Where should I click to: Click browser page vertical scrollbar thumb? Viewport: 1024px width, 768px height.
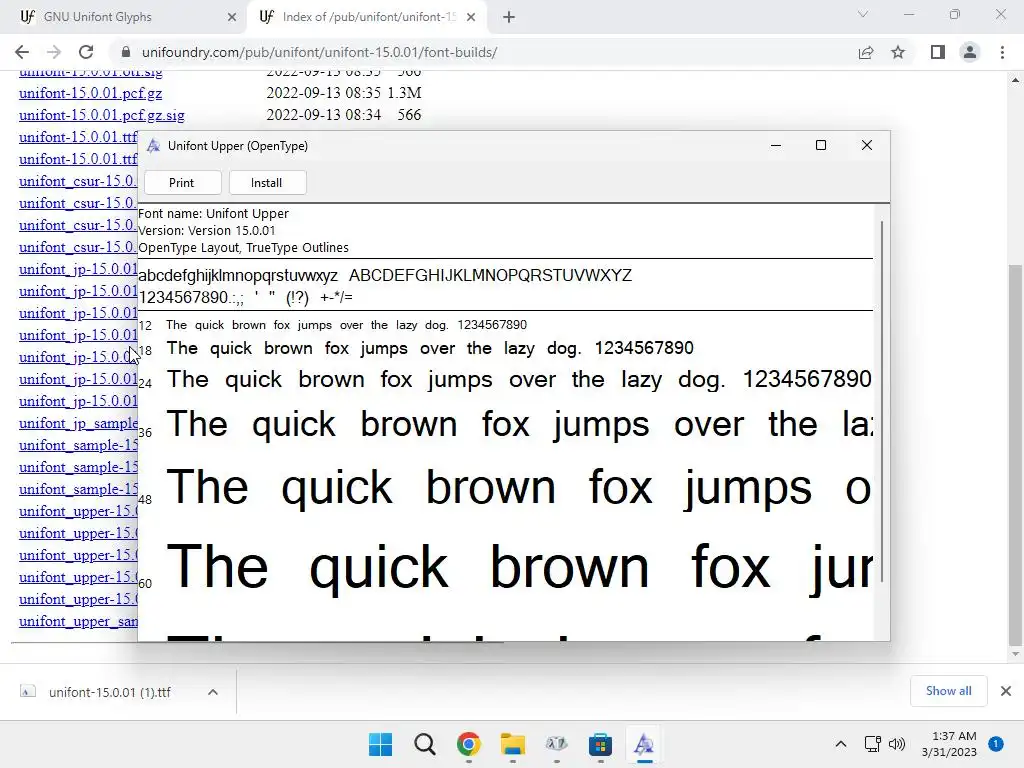click(x=1014, y=454)
